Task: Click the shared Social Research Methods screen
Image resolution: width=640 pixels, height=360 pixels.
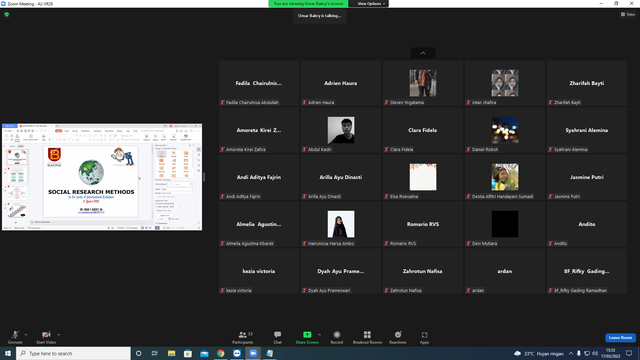Action: tap(102, 177)
